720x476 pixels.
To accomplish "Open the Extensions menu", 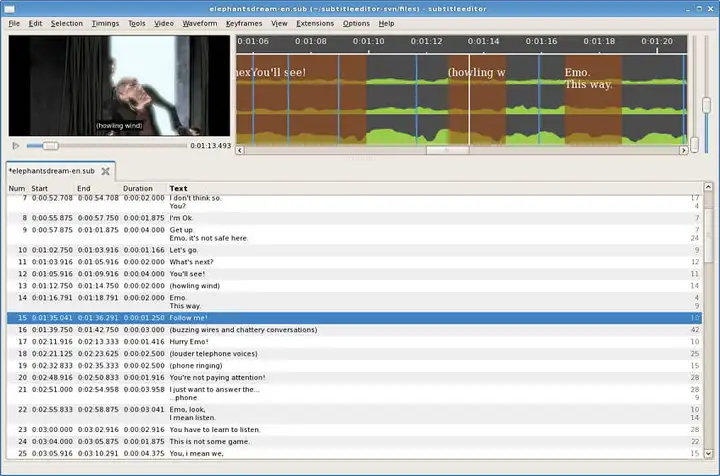I will 315,23.
